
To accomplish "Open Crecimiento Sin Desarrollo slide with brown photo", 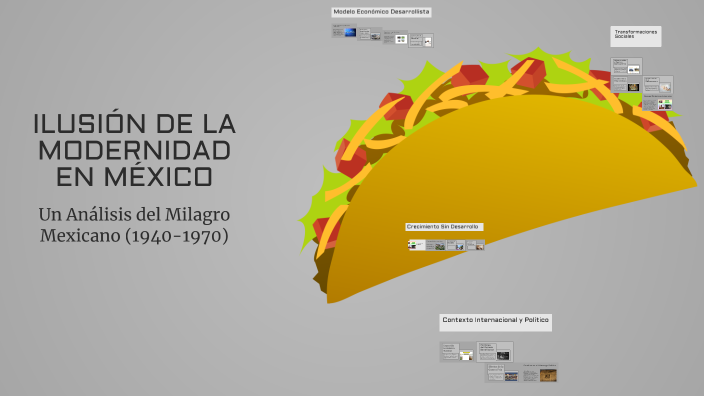I will (475, 245).
